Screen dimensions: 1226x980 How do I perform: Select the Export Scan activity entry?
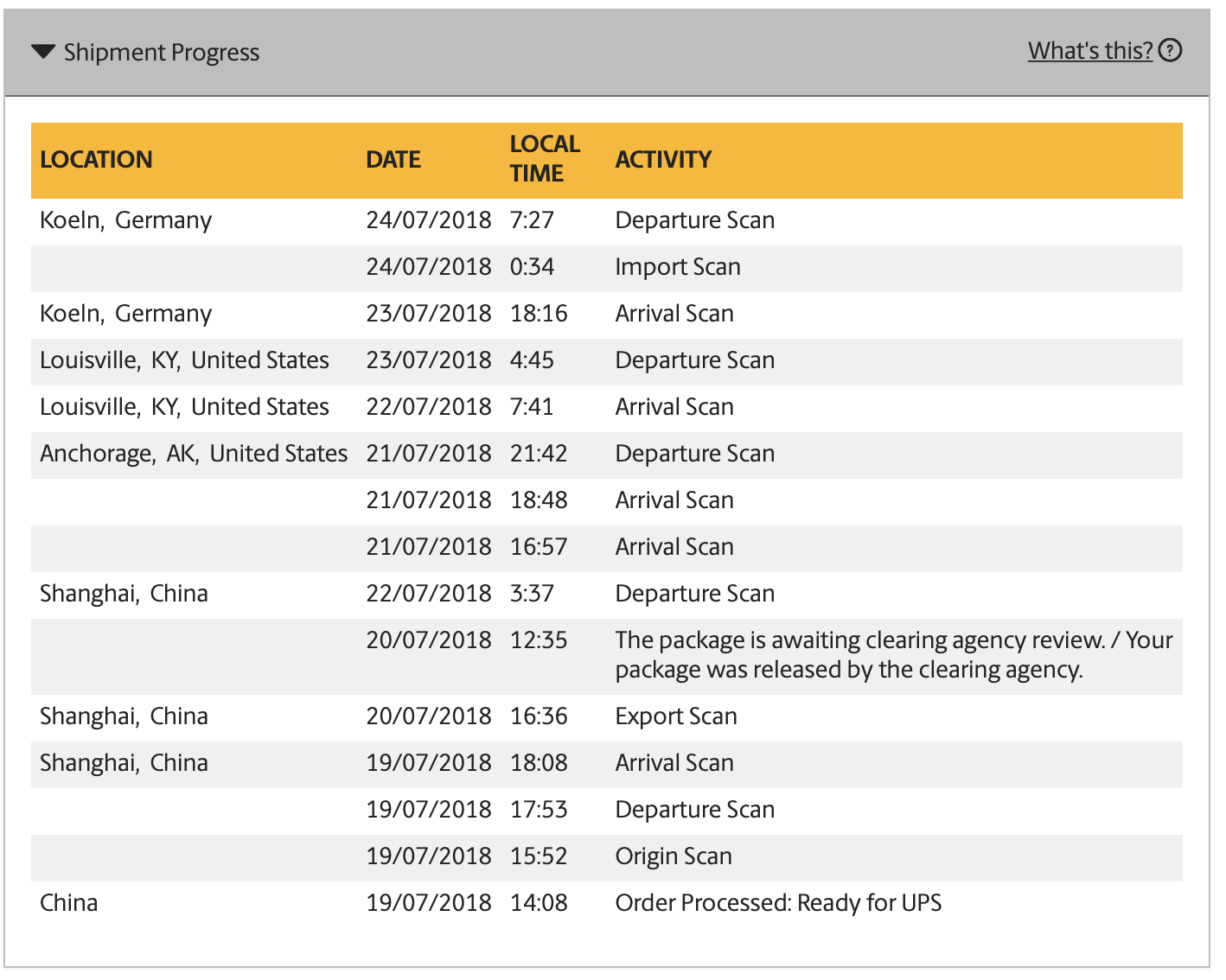point(675,716)
